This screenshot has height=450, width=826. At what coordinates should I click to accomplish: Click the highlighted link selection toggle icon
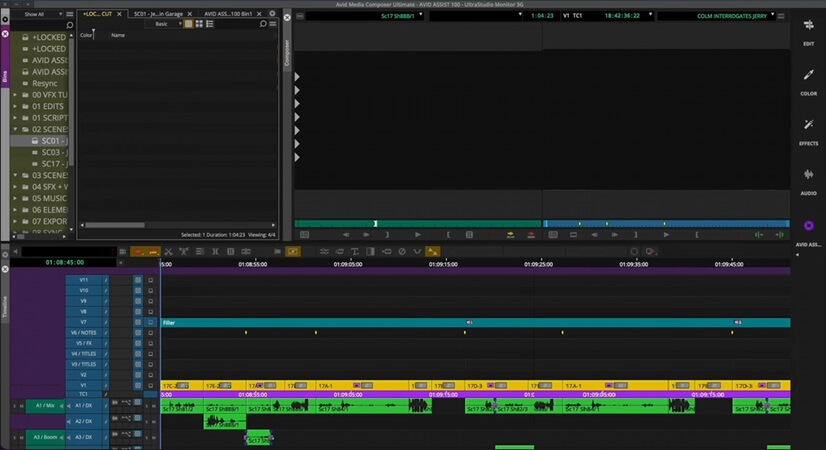click(x=293, y=252)
